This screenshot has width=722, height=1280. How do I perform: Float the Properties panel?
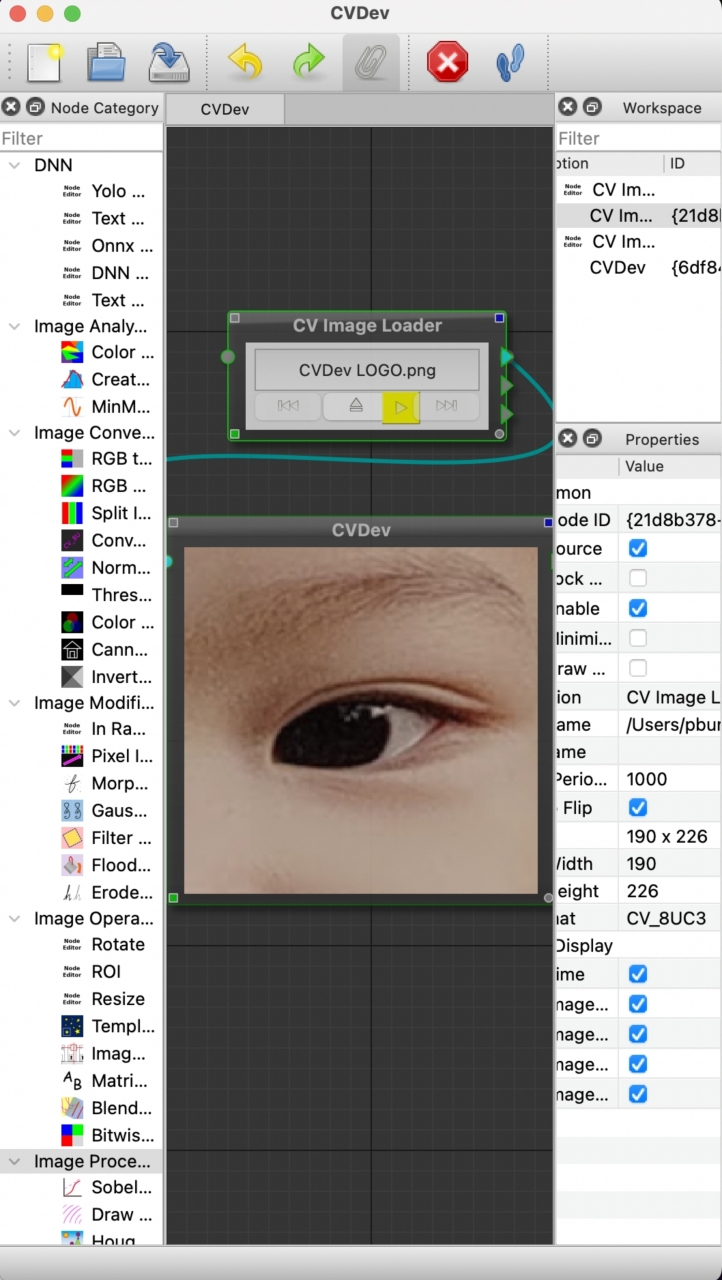(592, 439)
